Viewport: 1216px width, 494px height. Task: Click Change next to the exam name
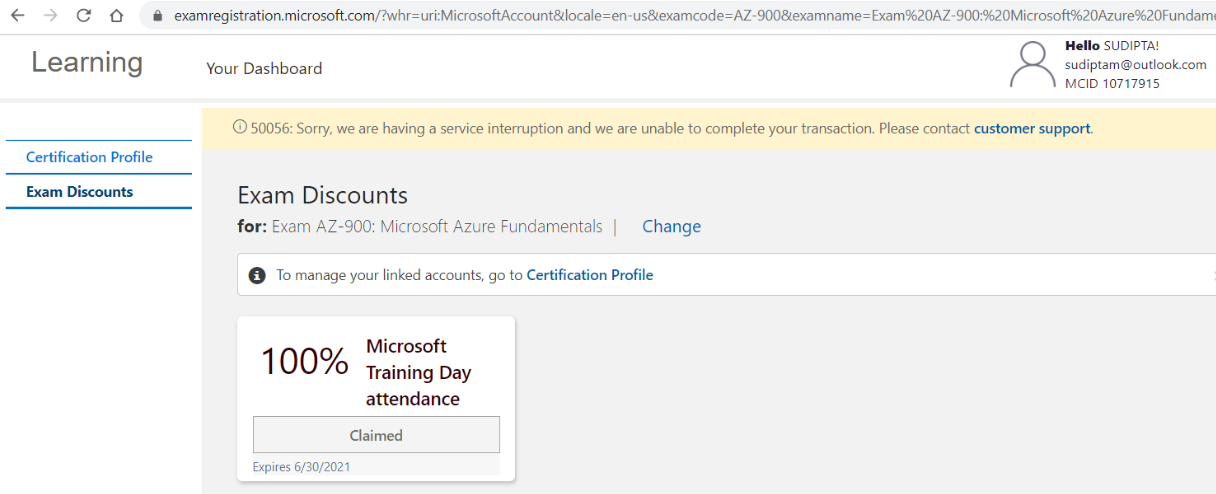[x=671, y=226]
